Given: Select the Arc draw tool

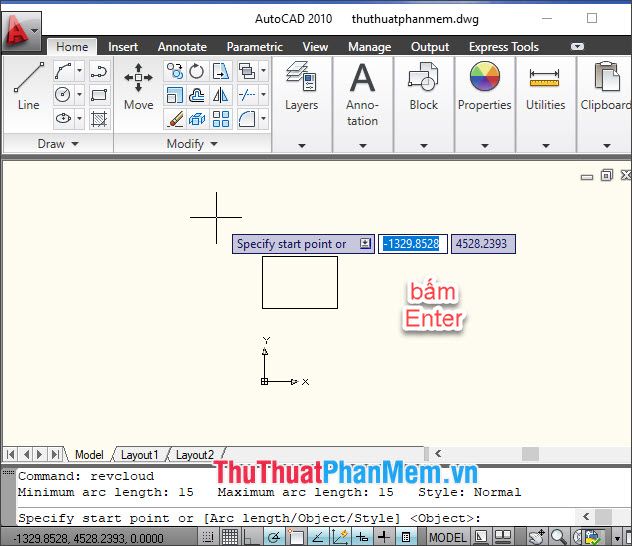Looking at the screenshot, I should (63, 72).
